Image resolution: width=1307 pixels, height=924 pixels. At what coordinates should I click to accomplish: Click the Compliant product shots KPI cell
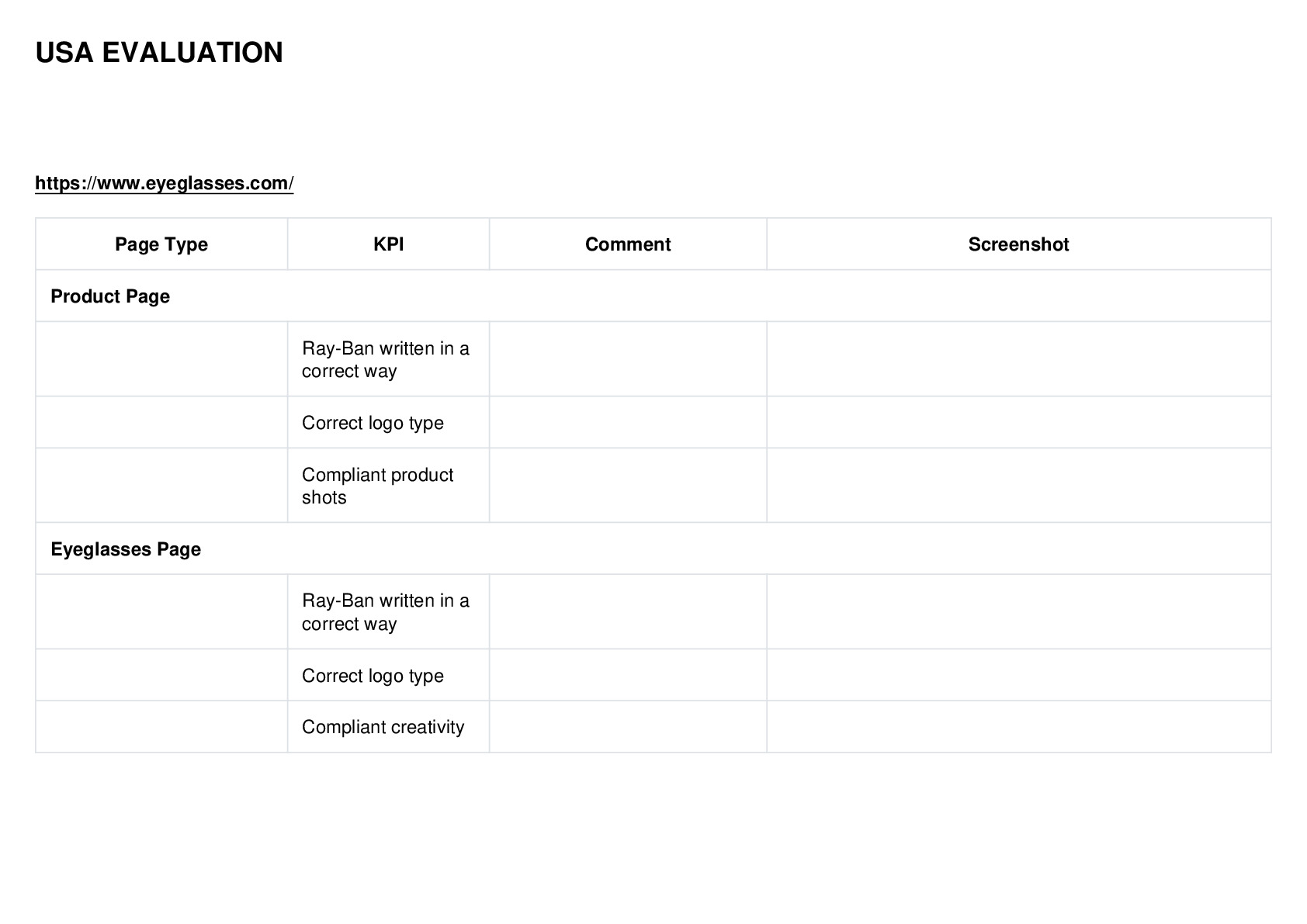tap(388, 486)
